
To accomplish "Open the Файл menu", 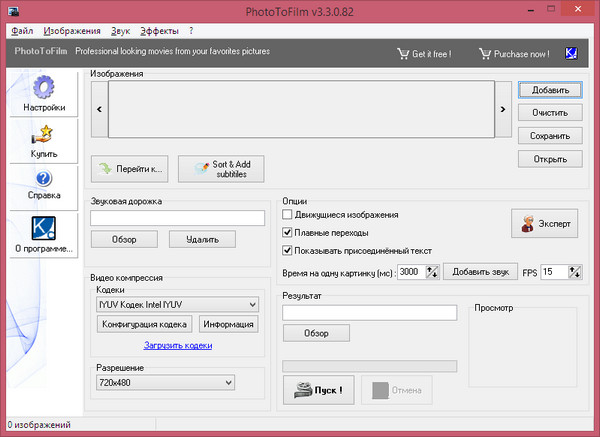I will (23, 31).
